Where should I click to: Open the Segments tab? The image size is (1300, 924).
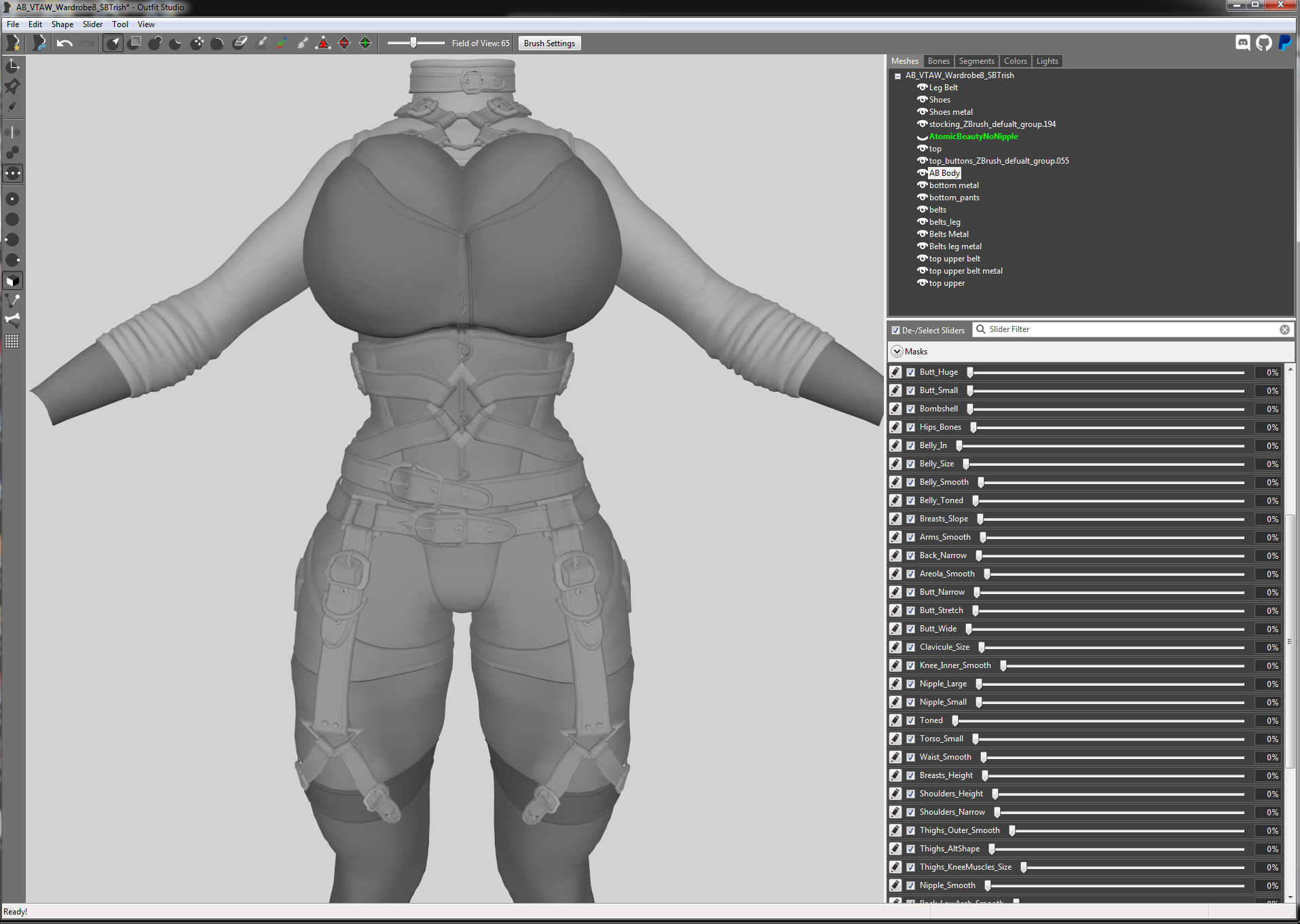click(x=976, y=61)
